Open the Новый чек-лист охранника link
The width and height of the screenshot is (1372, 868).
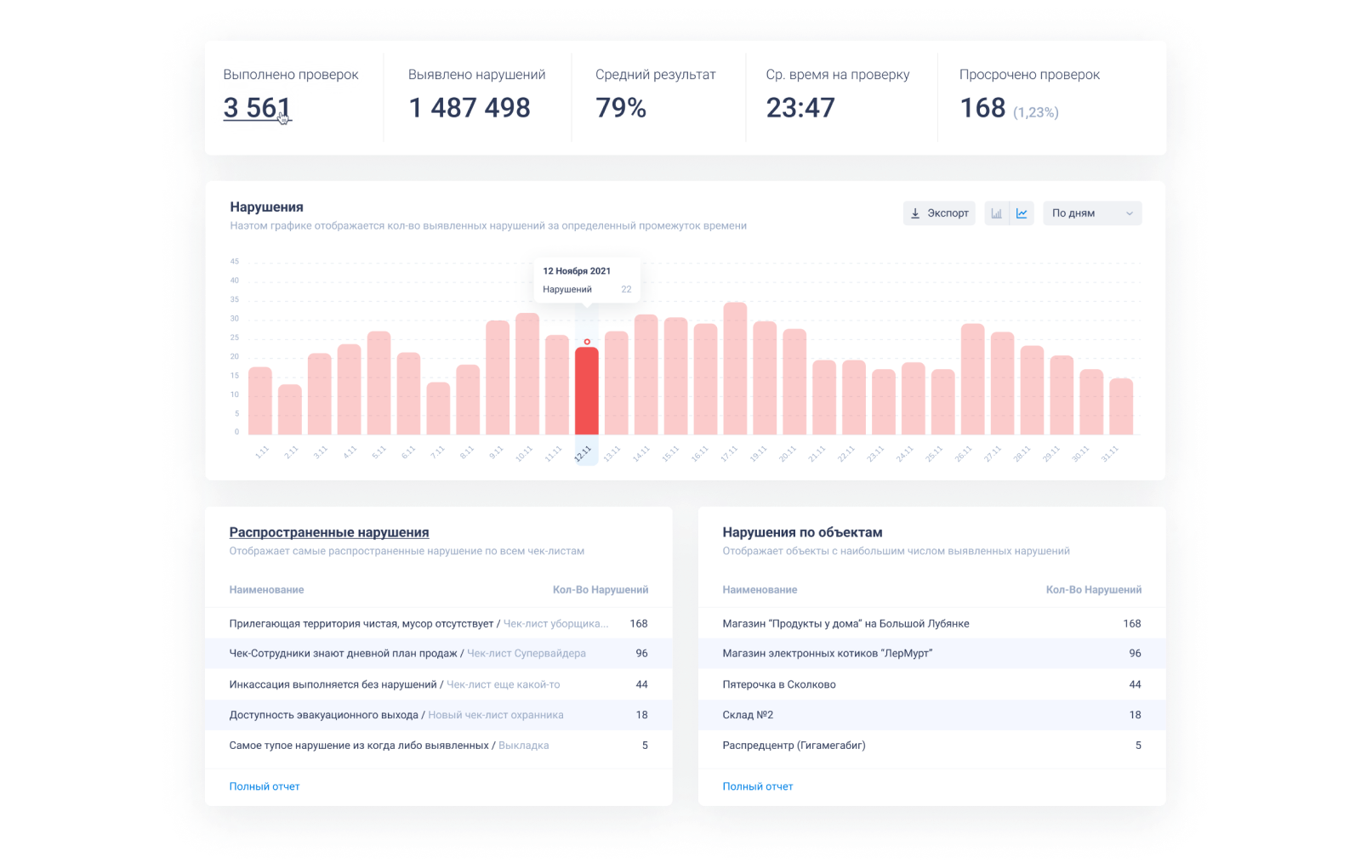pyautogui.click(x=495, y=715)
